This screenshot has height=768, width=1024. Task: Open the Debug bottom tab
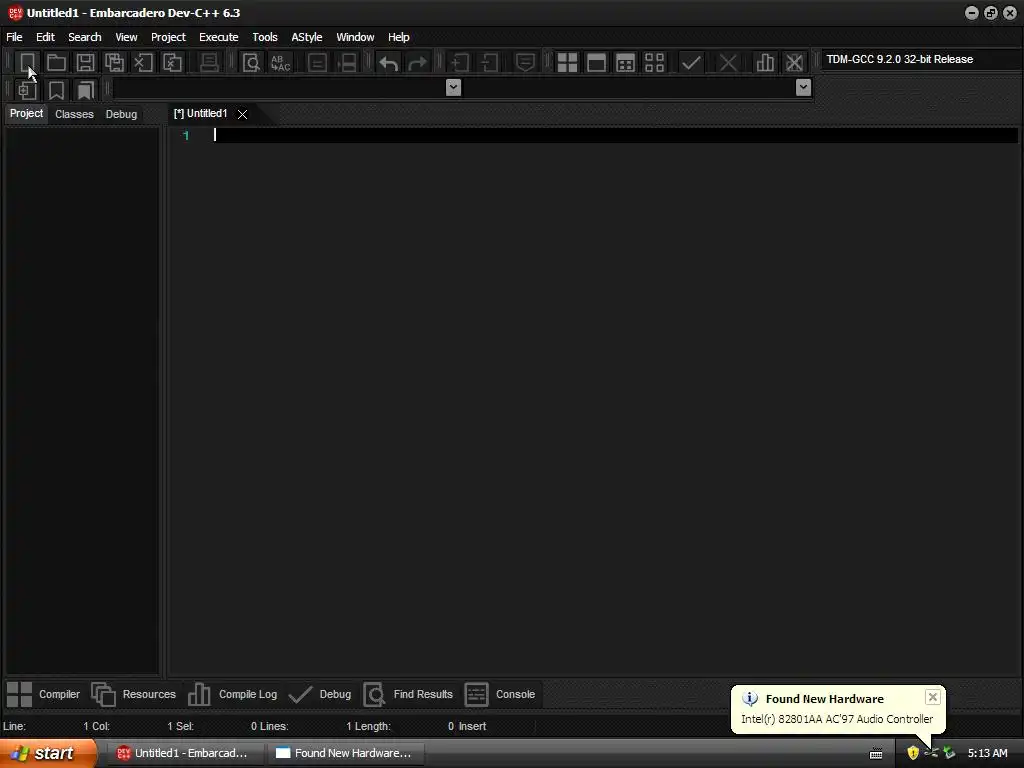point(319,694)
